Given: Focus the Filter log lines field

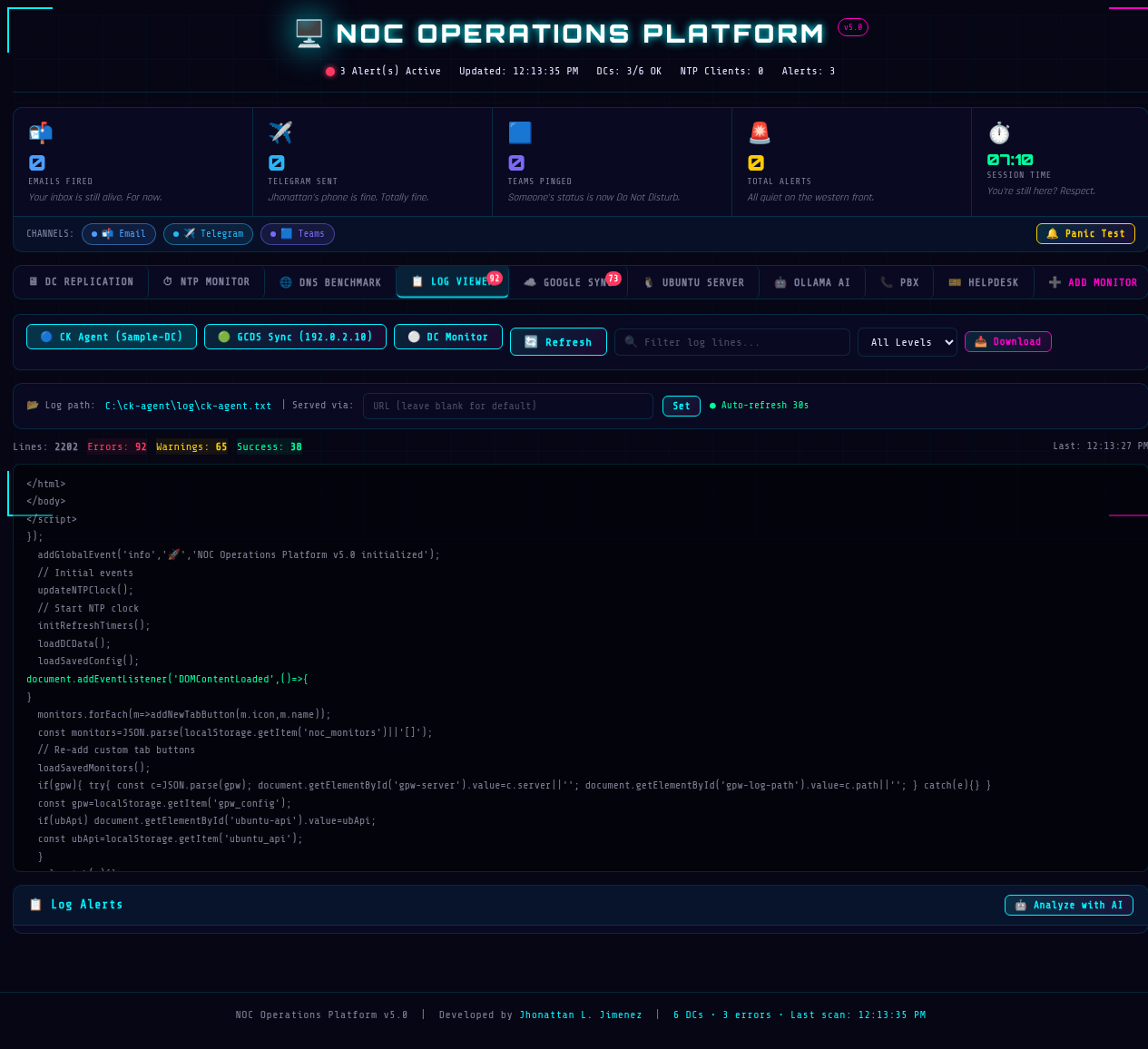Looking at the screenshot, I should tap(732, 342).
